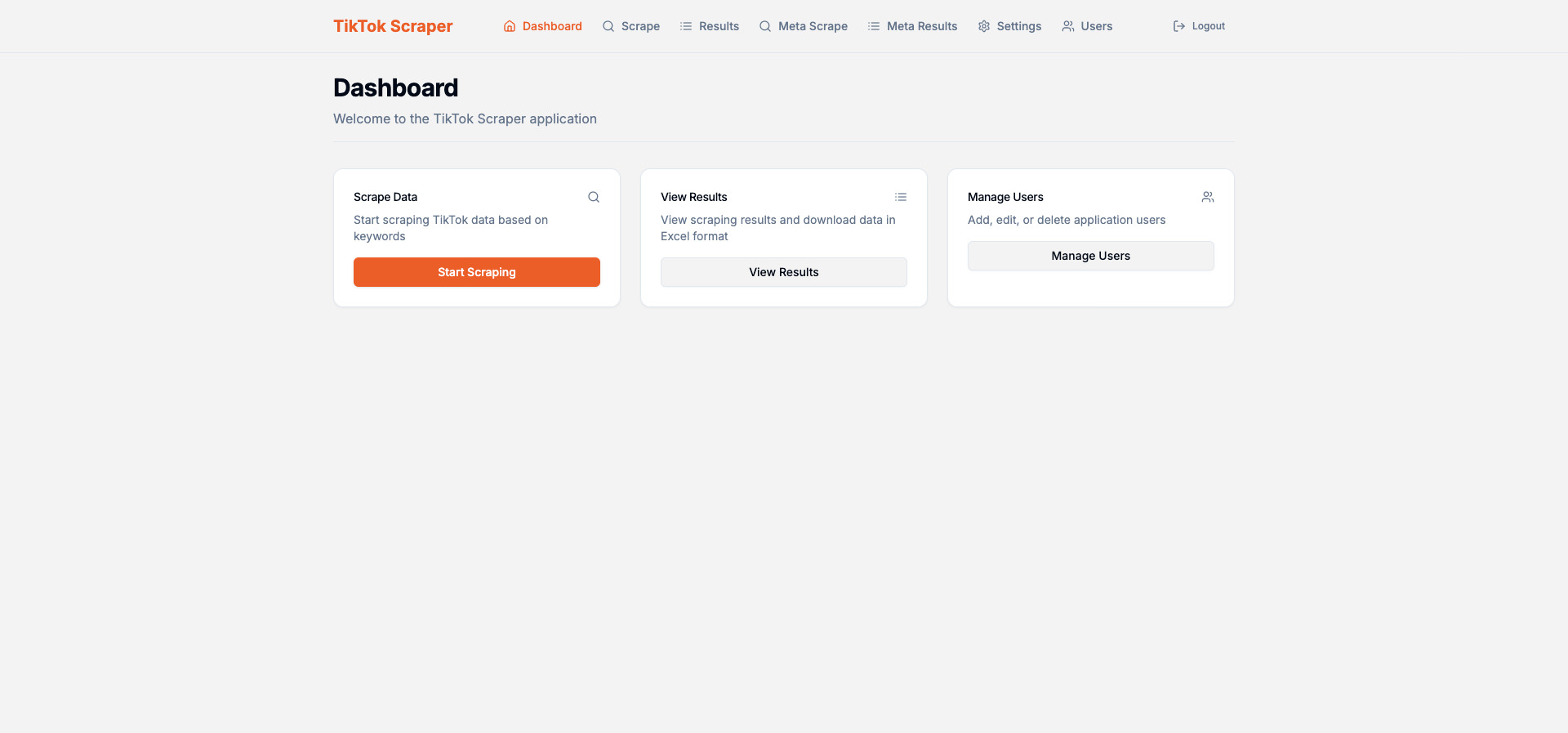Click the TikTok Scraper logo link
The width and height of the screenshot is (1568, 733).
[x=393, y=26]
